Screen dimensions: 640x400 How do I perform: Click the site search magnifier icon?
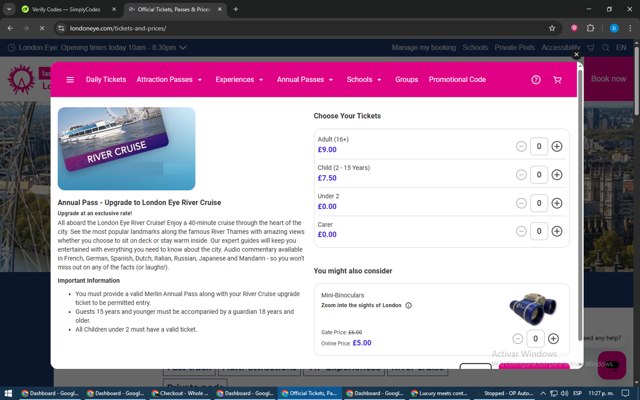606,48
